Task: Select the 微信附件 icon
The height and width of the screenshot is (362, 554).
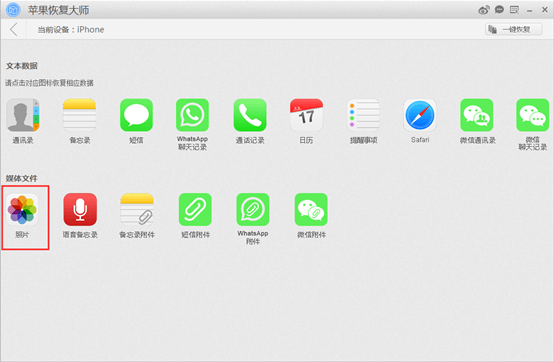Action: click(x=311, y=210)
